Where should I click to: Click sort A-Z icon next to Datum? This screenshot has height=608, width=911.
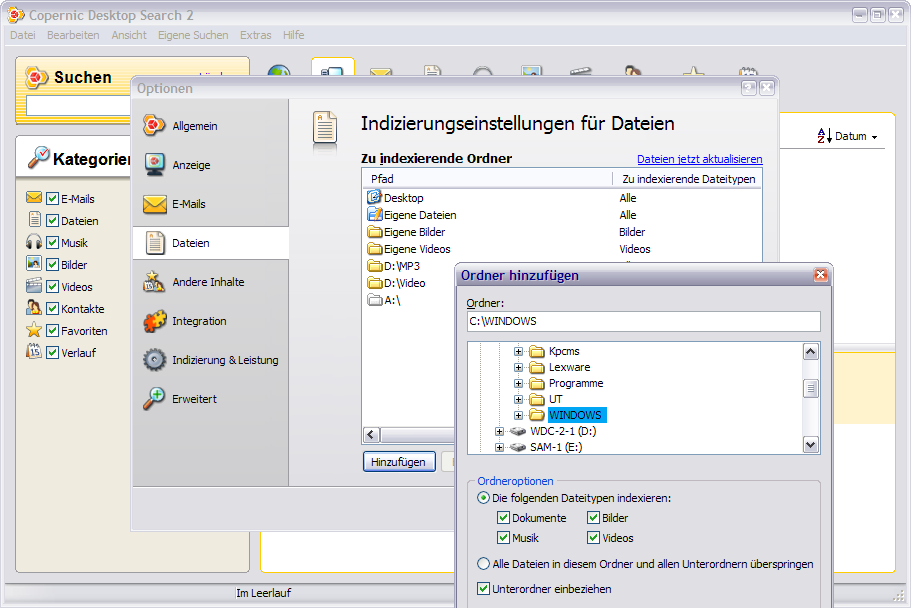[824, 136]
